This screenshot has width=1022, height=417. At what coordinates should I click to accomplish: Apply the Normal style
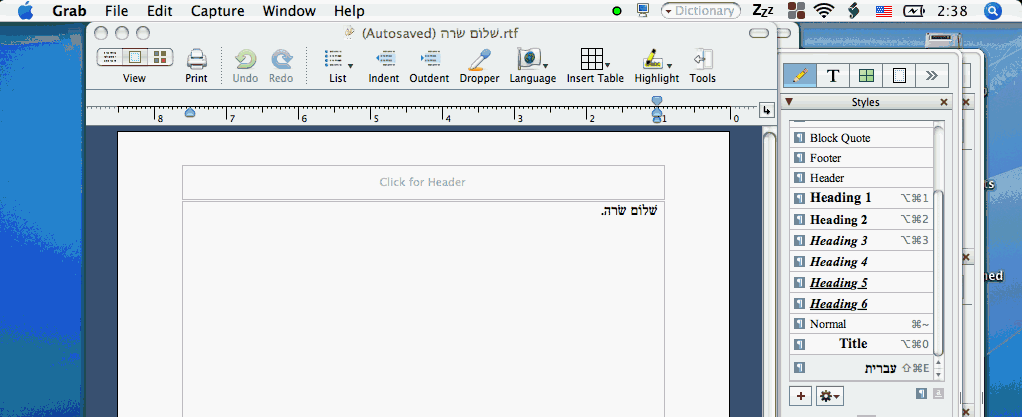point(862,324)
